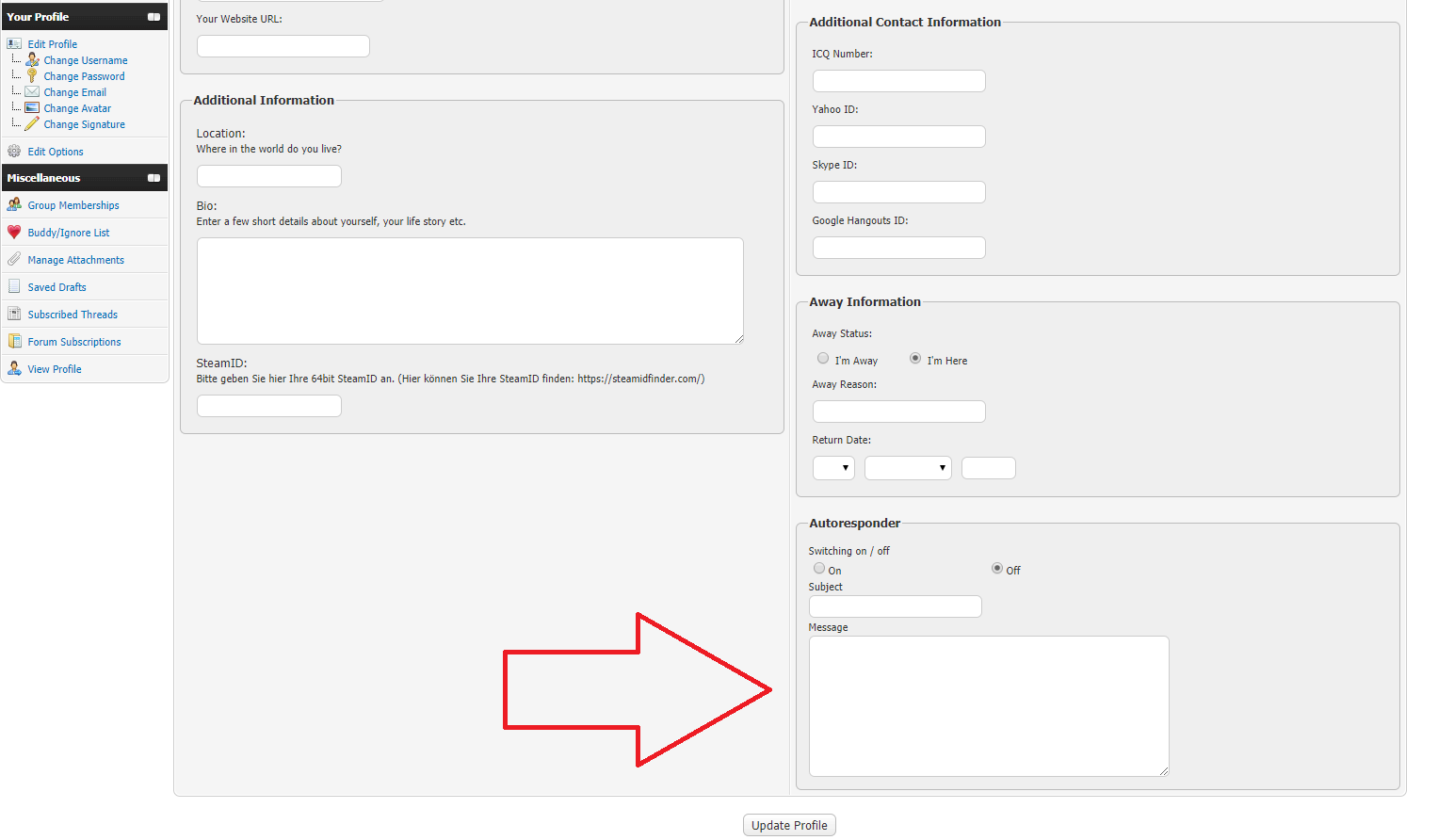Image resolution: width=1438 pixels, height=840 pixels.
Task: Click the Change Signature pencil icon
Action: tap(32, 124)
